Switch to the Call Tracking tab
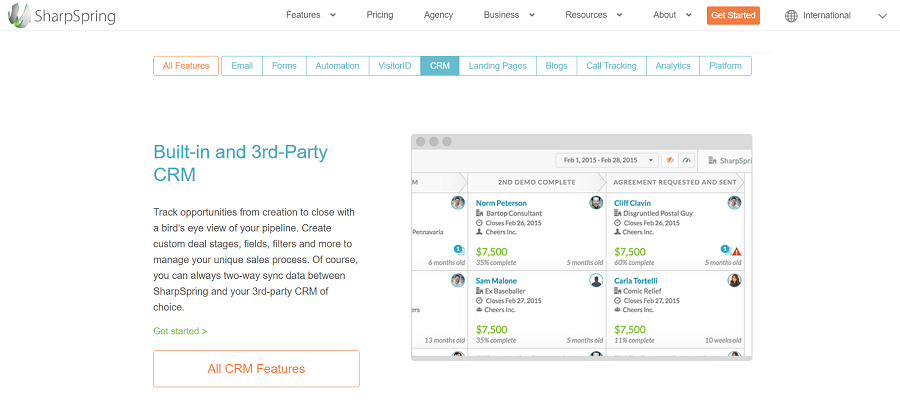The width and height of the screenshot is (900, 409). click(611, 66)
